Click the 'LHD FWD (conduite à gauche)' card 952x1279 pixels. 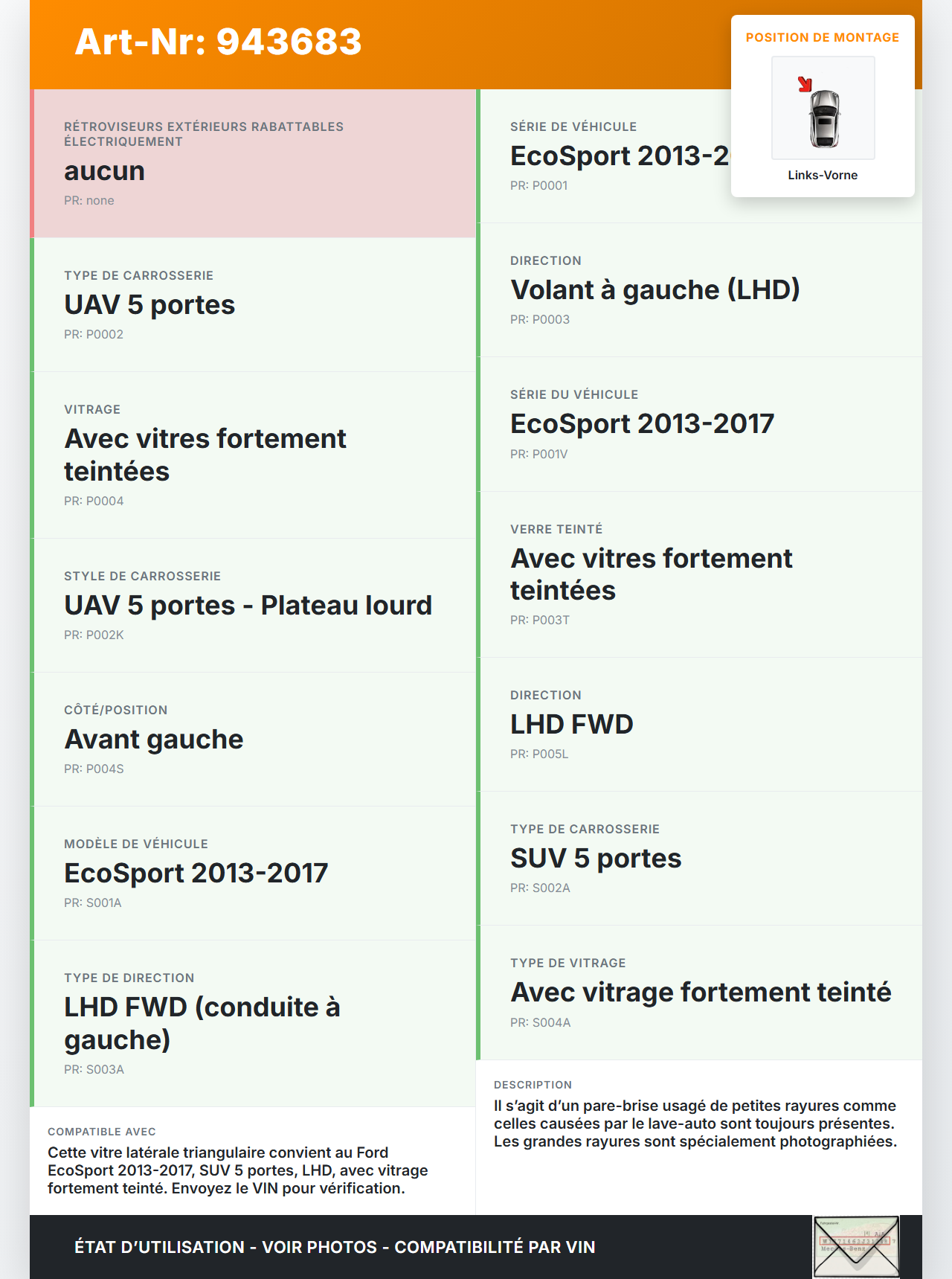254,1024
